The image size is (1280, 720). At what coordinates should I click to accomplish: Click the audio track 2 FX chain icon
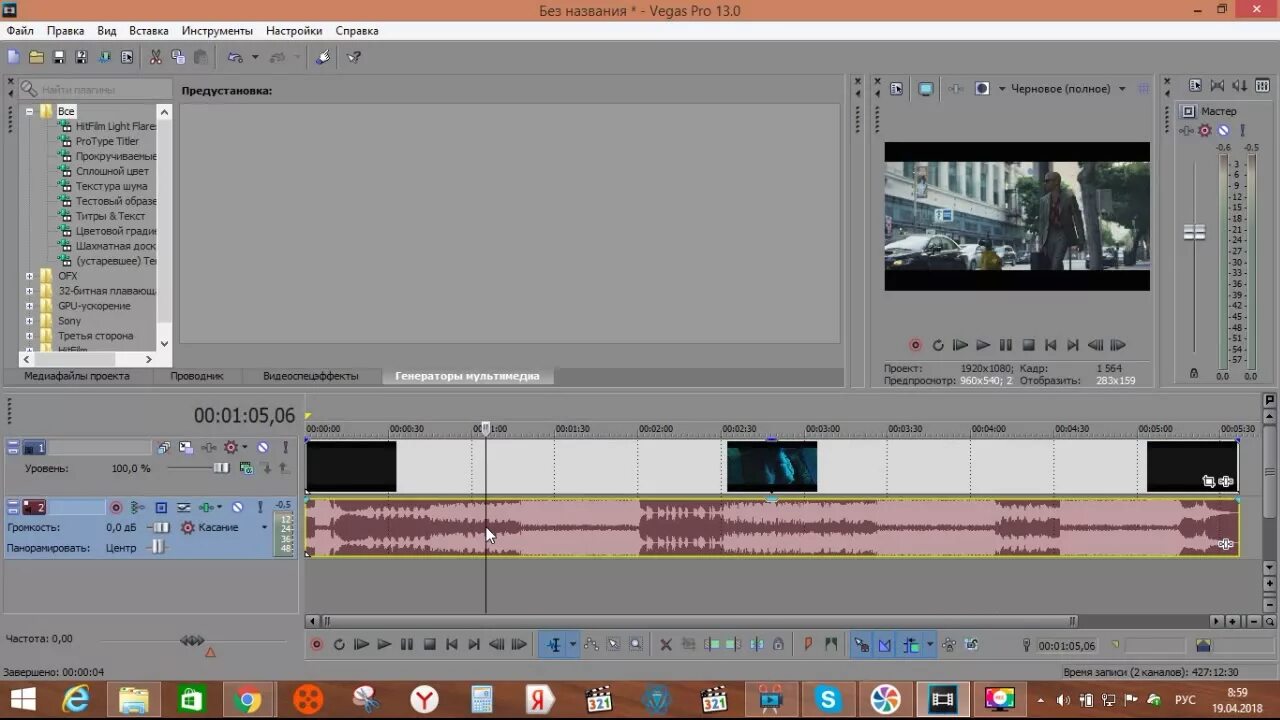[x=204, y=508]
